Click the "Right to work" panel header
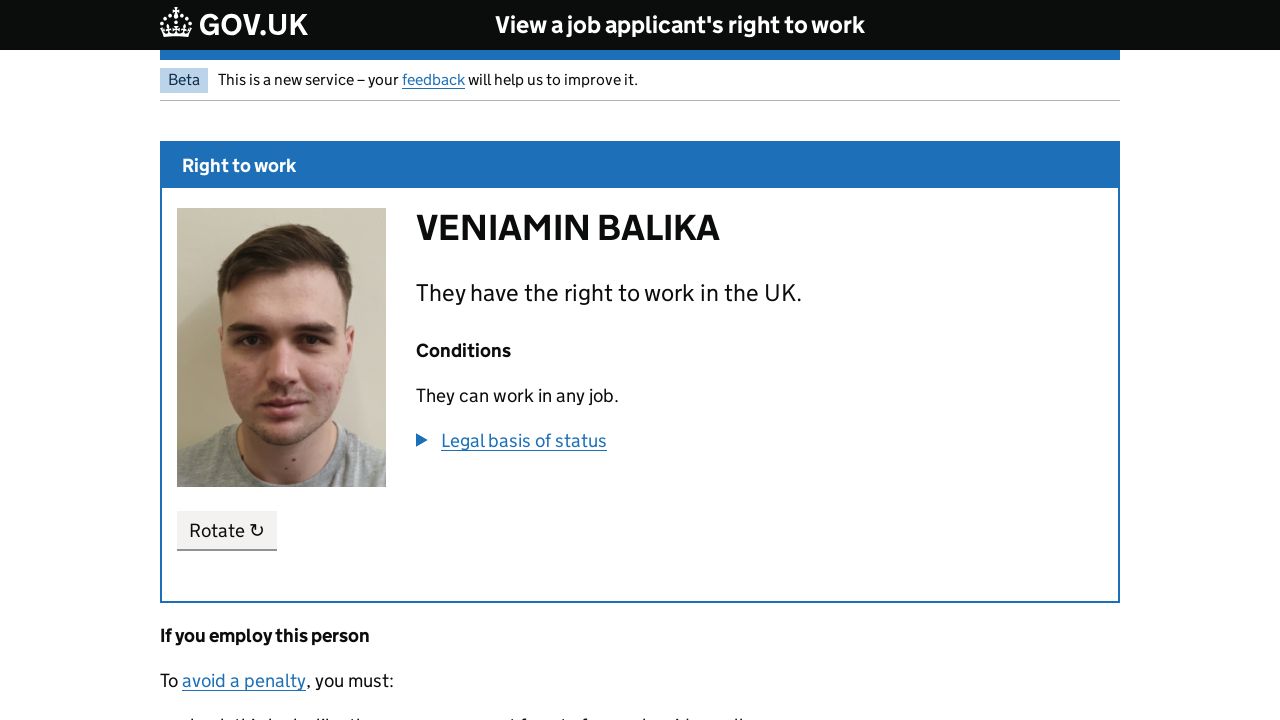 click(239, 166)
